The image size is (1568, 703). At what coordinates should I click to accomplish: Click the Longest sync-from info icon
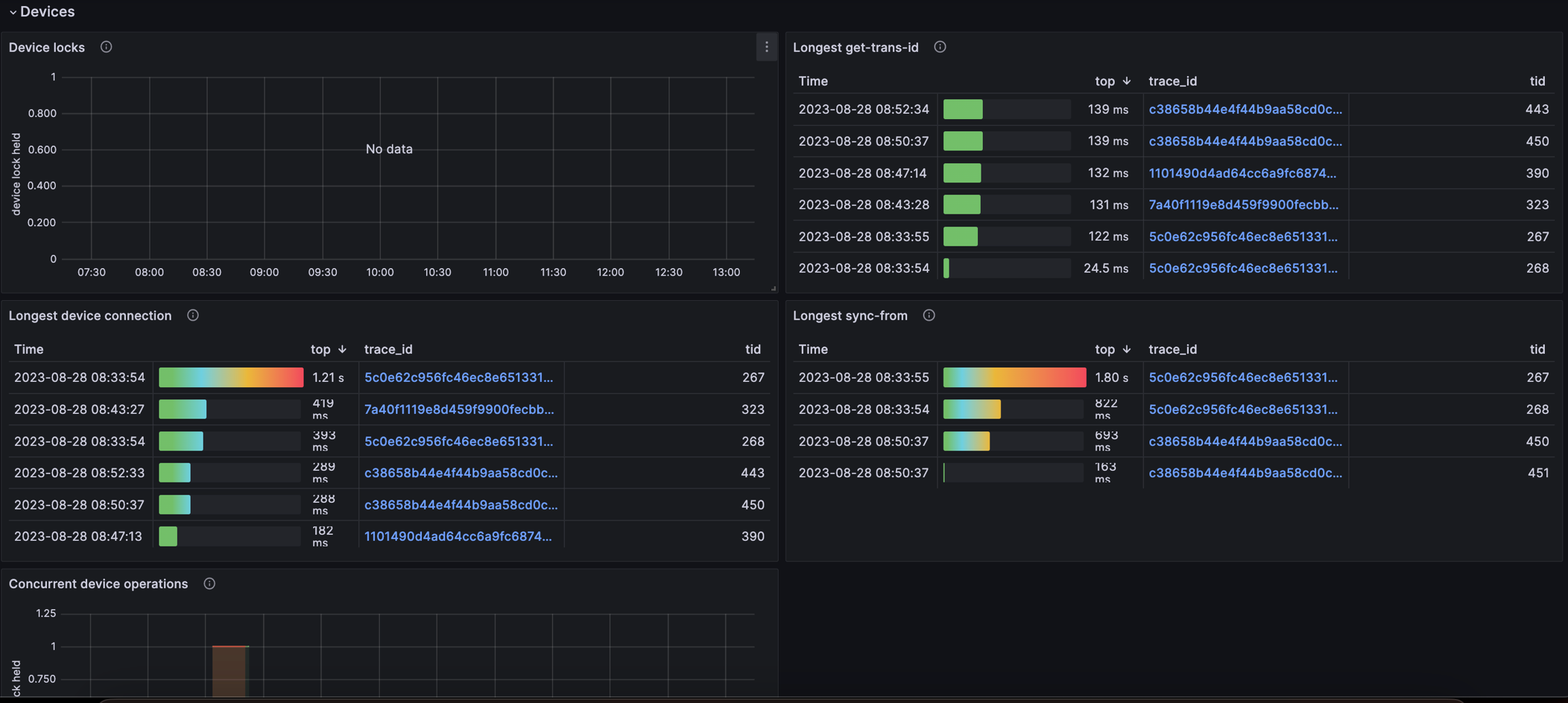(929, 315)
